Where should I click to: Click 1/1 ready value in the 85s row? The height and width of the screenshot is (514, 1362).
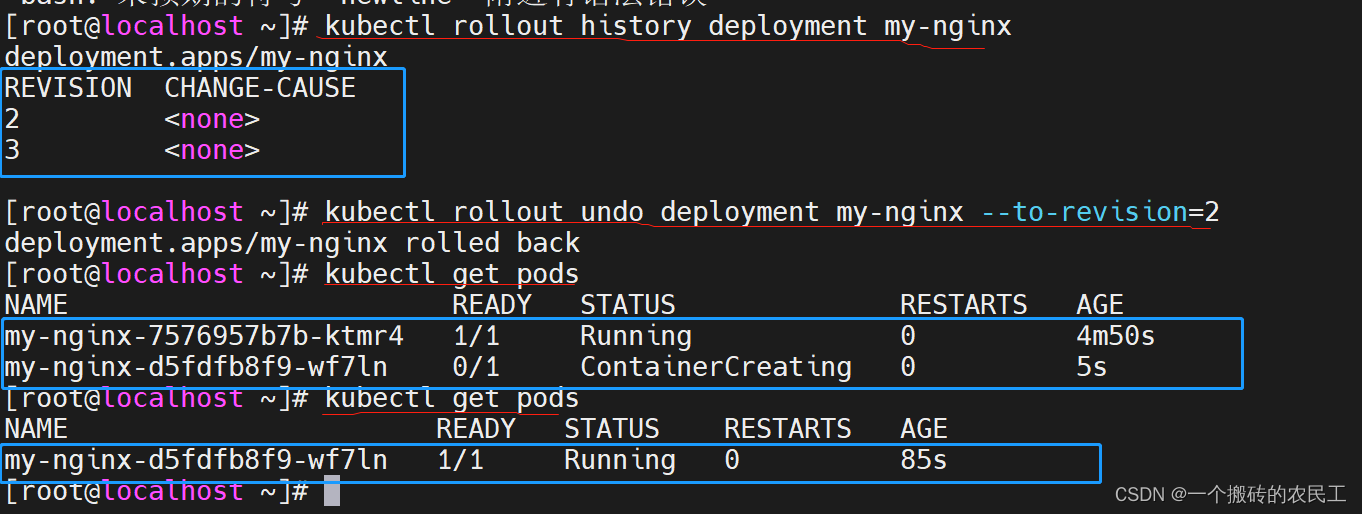tap(460, 460)
